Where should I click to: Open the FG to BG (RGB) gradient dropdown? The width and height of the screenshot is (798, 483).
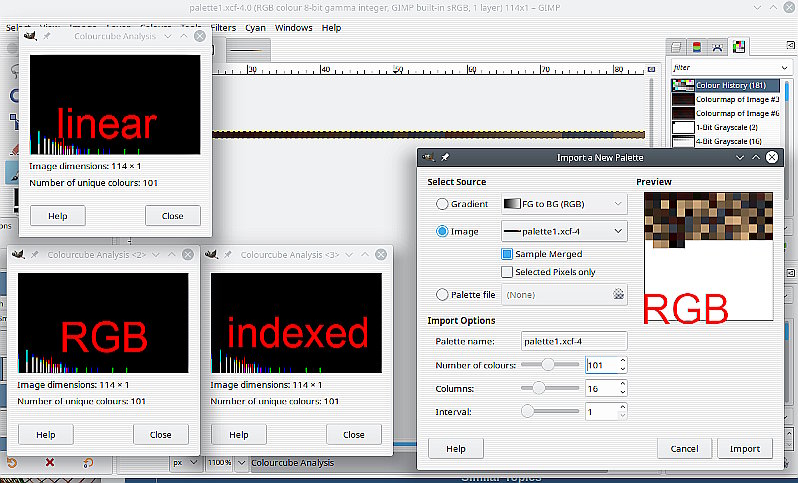pyautogui.click(x=564, y=204)
